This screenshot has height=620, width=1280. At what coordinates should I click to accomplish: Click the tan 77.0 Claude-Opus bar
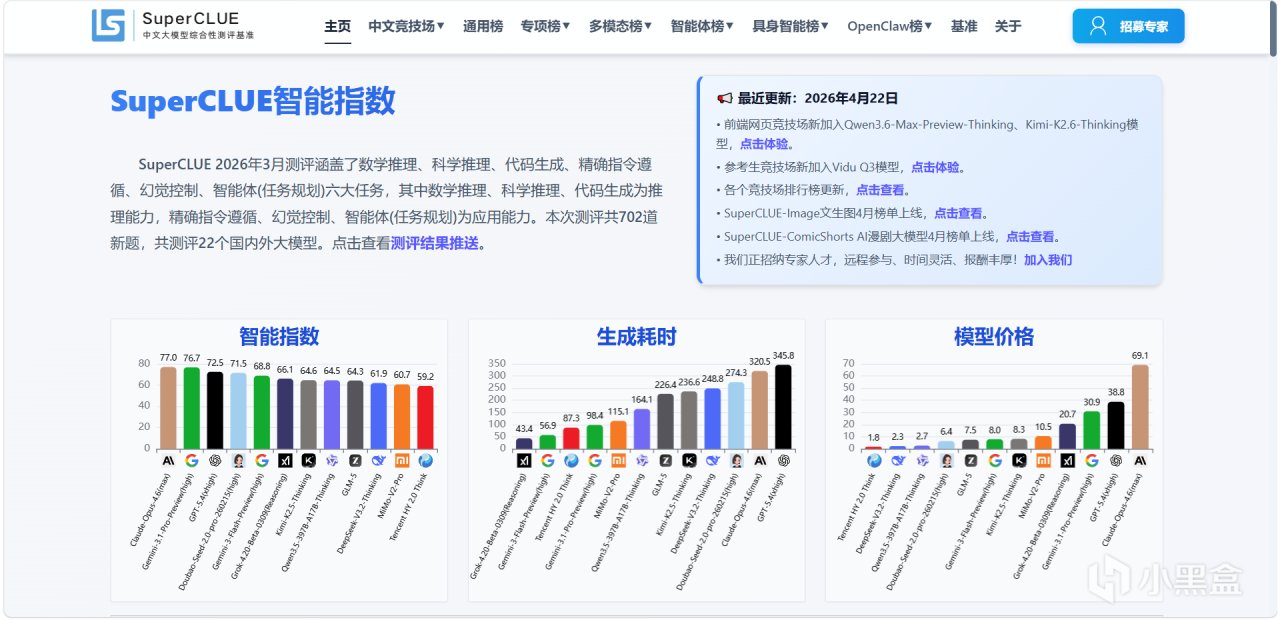[168, 407]
